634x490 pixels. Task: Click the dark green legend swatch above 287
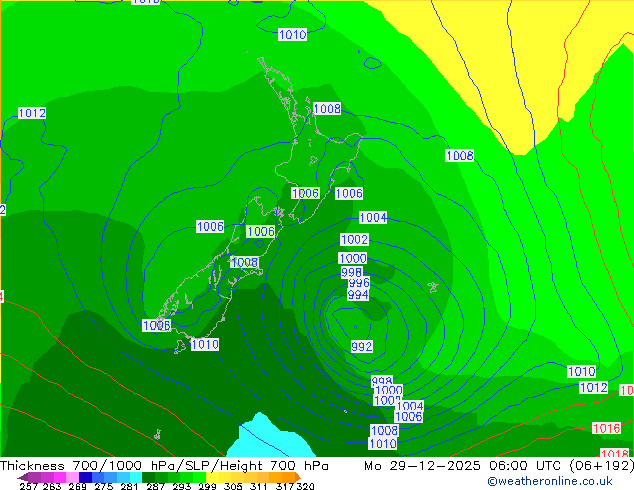pos(148,477)
